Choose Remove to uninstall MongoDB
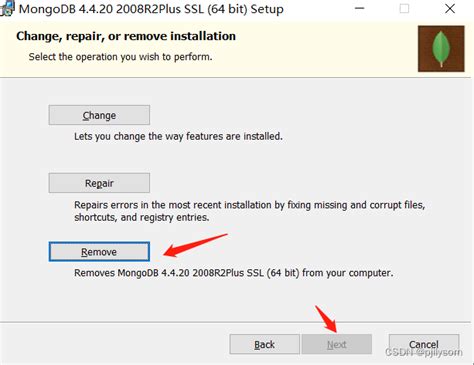 pos(99,252)
